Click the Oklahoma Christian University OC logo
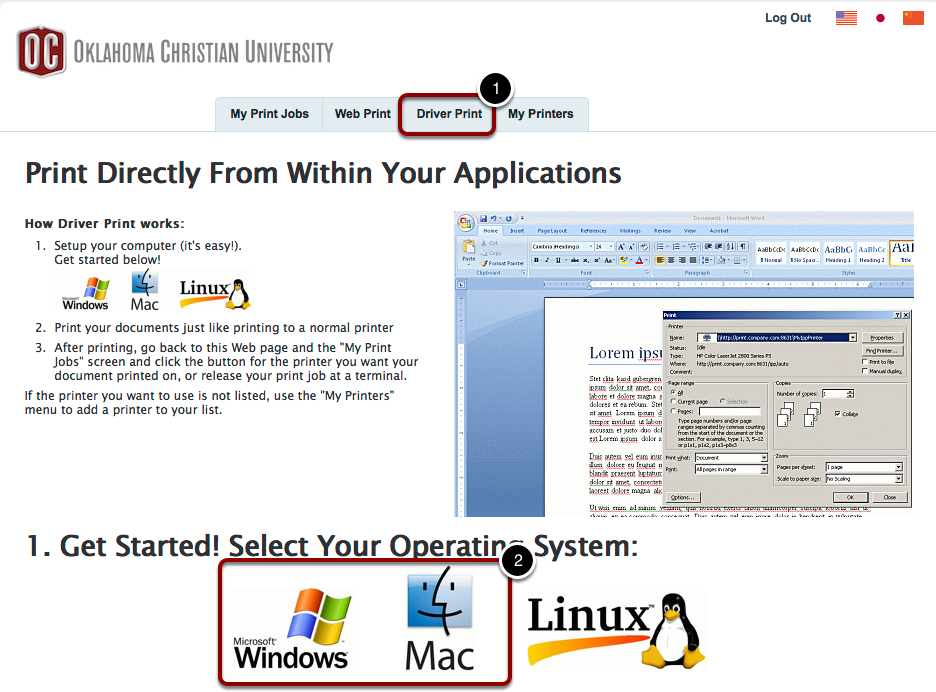The height and width of the screenshot is (692, 936). click(41, 51)
